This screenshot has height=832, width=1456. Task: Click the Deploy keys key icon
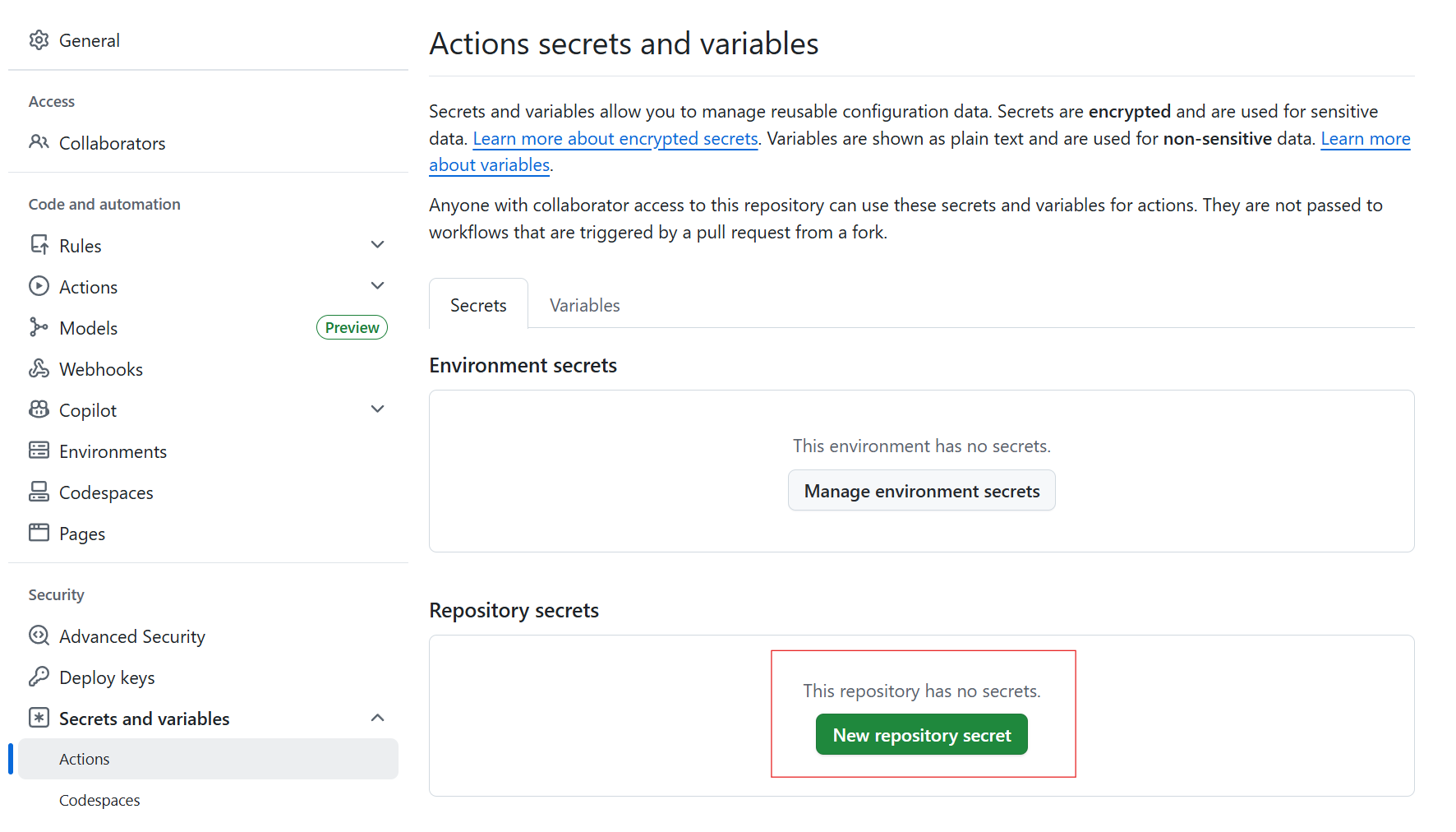(x=39, y=677)
